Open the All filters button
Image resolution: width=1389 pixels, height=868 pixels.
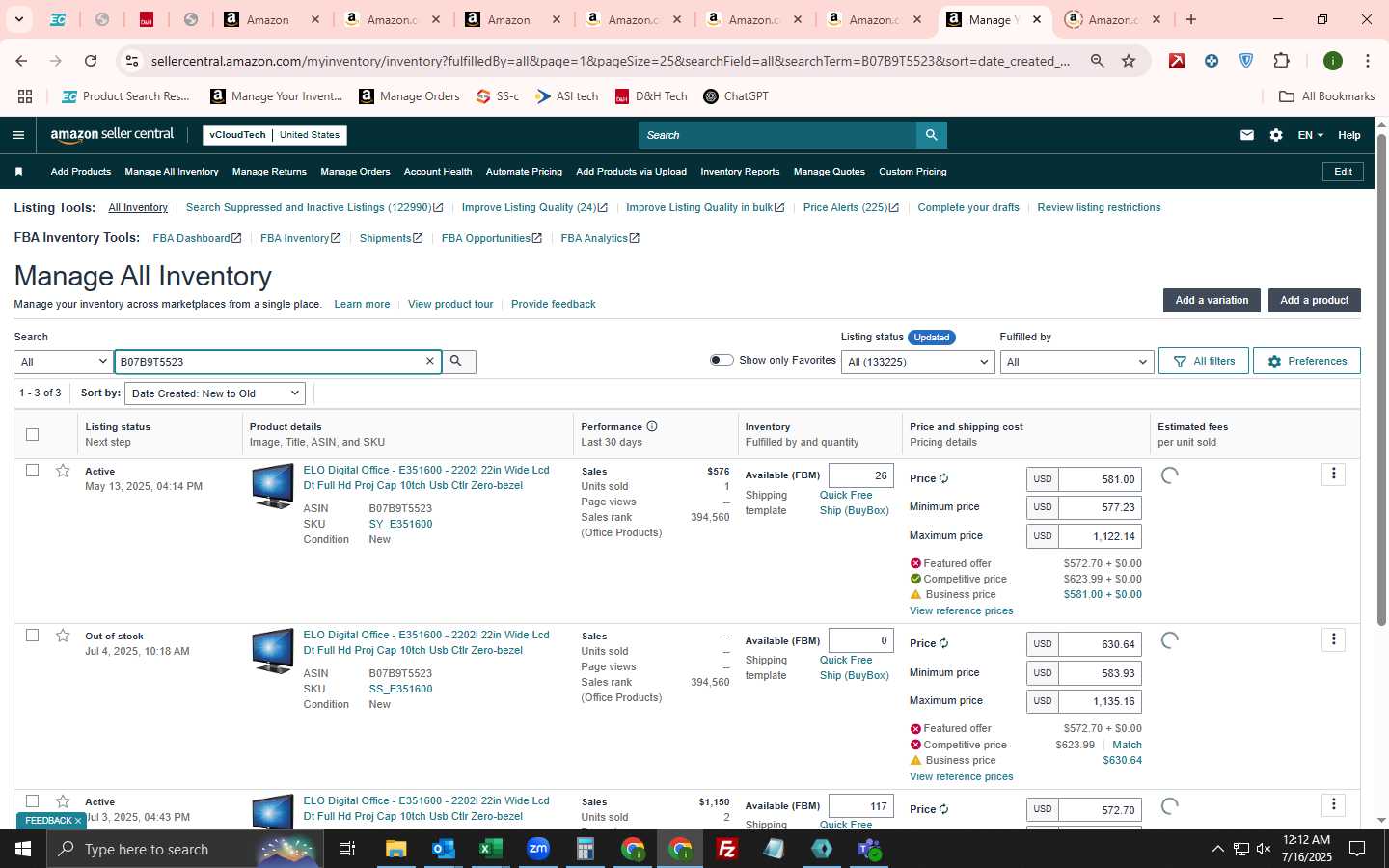tap(1204, 361)
